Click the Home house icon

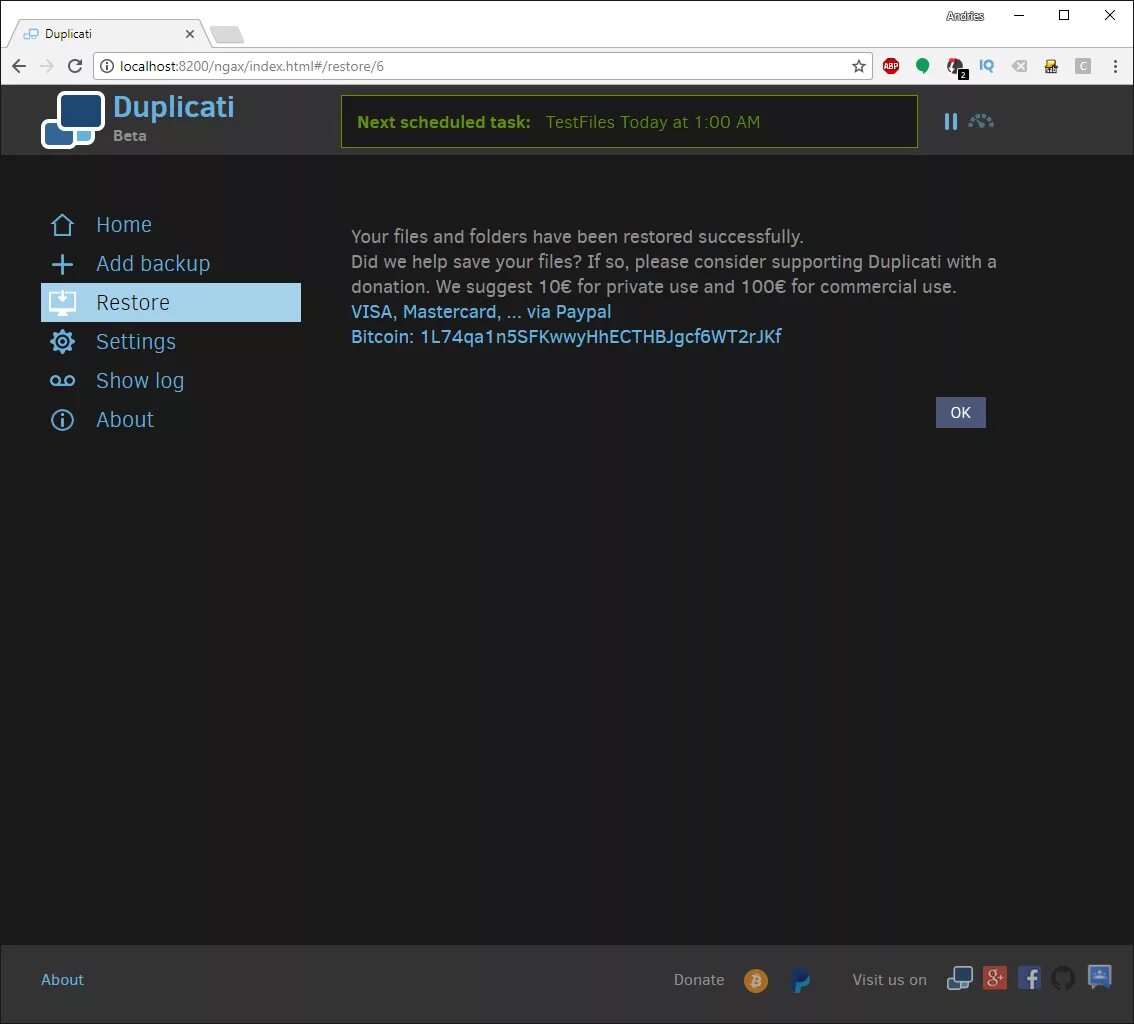pos(62,225)
